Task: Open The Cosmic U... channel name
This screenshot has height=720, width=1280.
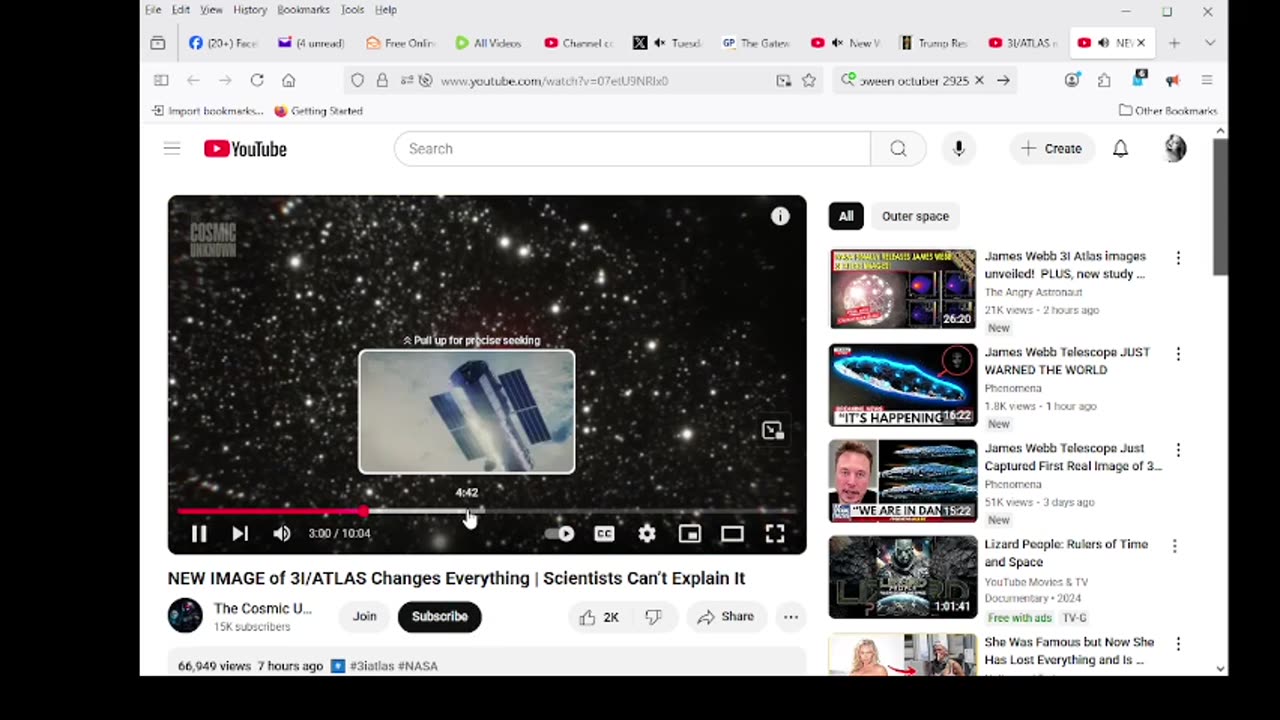Action: point(263,608)
